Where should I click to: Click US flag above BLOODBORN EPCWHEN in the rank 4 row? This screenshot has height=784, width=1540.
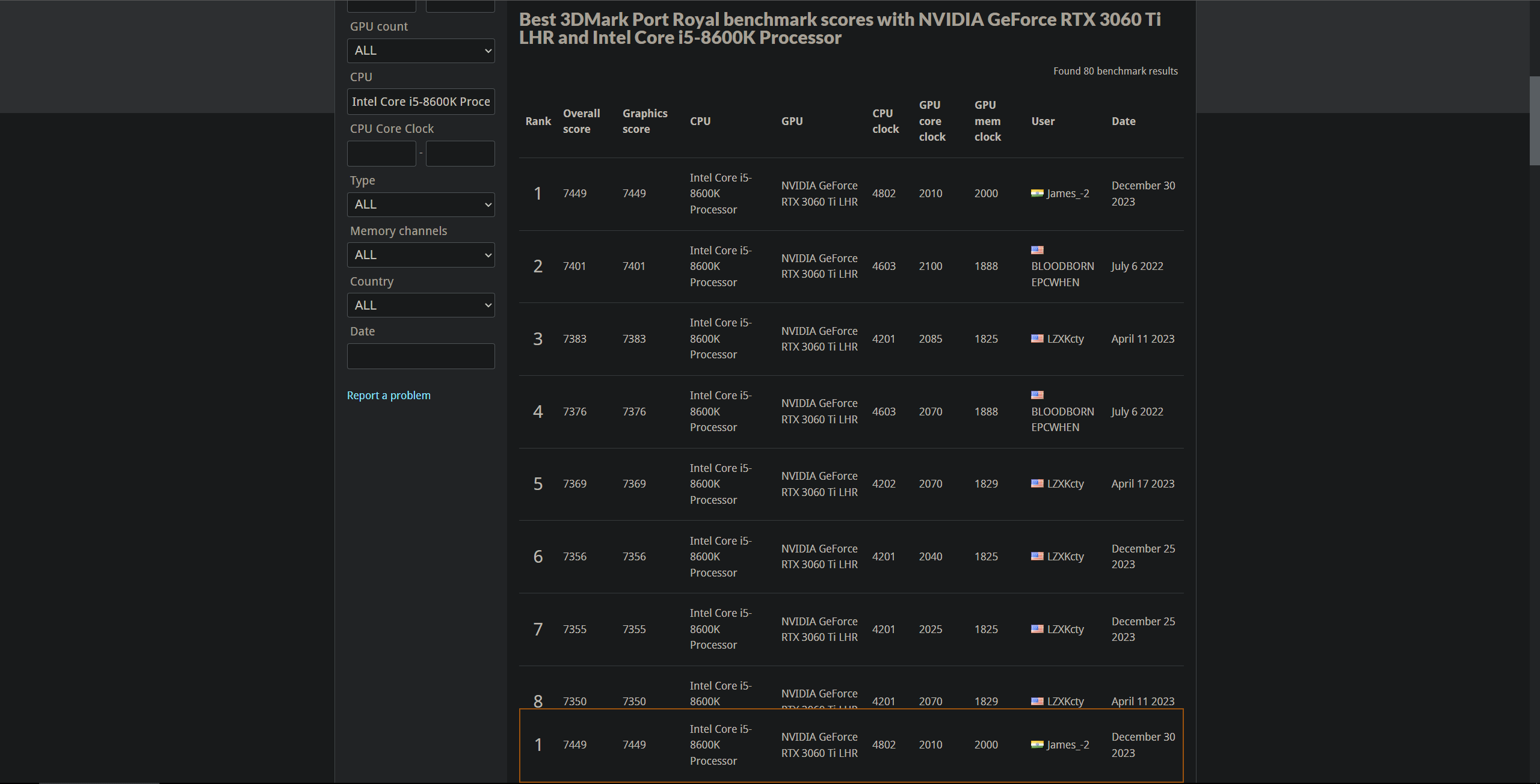pyautogui.click(x=1037, y=395)
